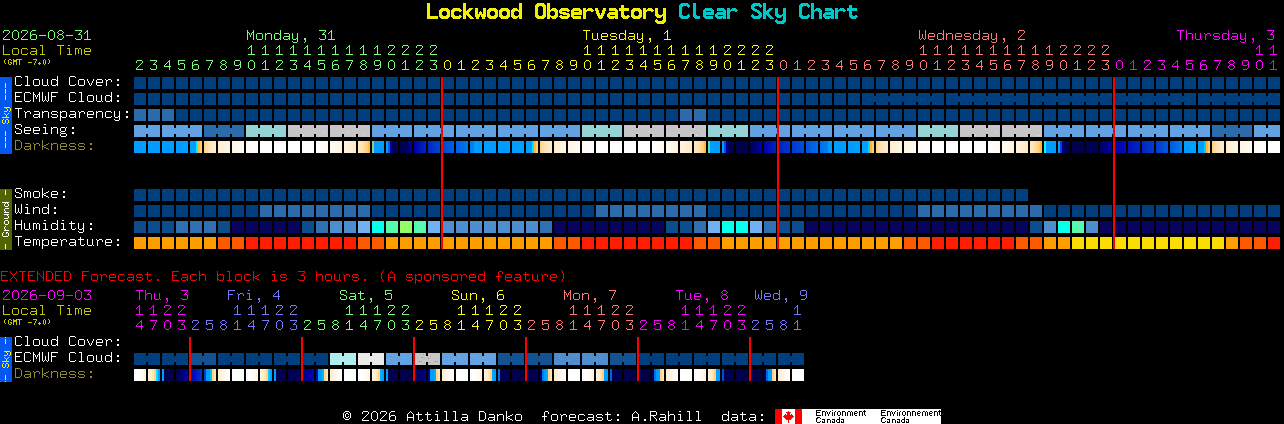1284x424 pixels.
Task: Click the Tuesday, 1 date header
Action: (627, 35)
